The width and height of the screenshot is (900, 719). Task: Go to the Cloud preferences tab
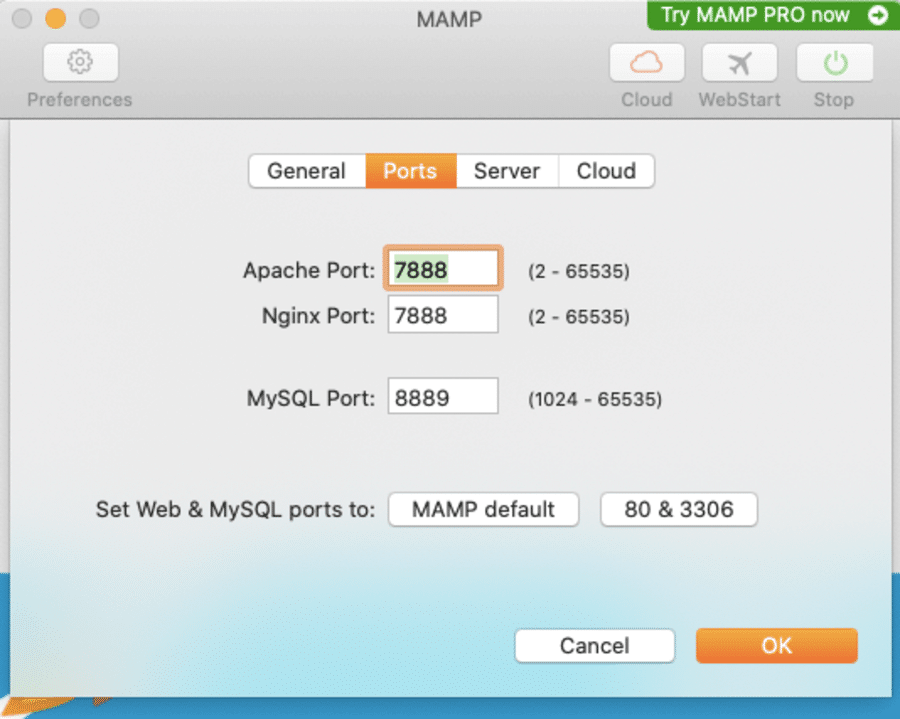tap(606, 171)
